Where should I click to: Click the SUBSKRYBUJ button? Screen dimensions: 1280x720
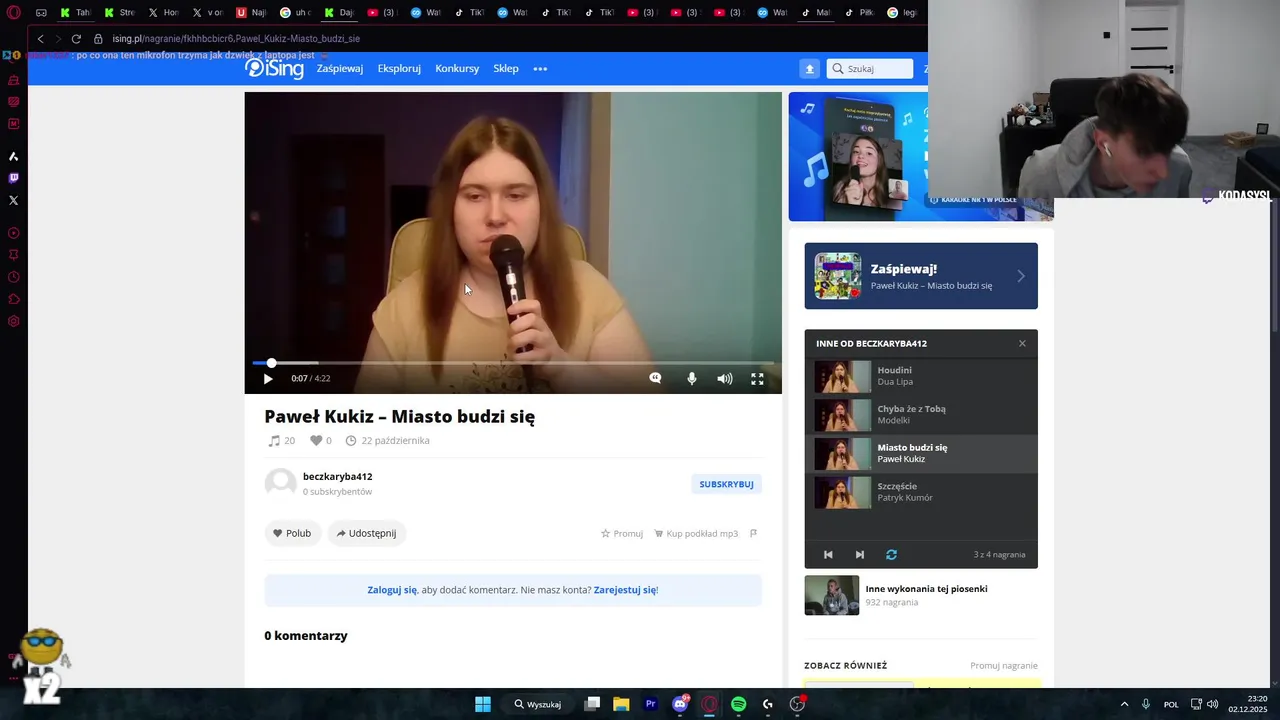726,484
